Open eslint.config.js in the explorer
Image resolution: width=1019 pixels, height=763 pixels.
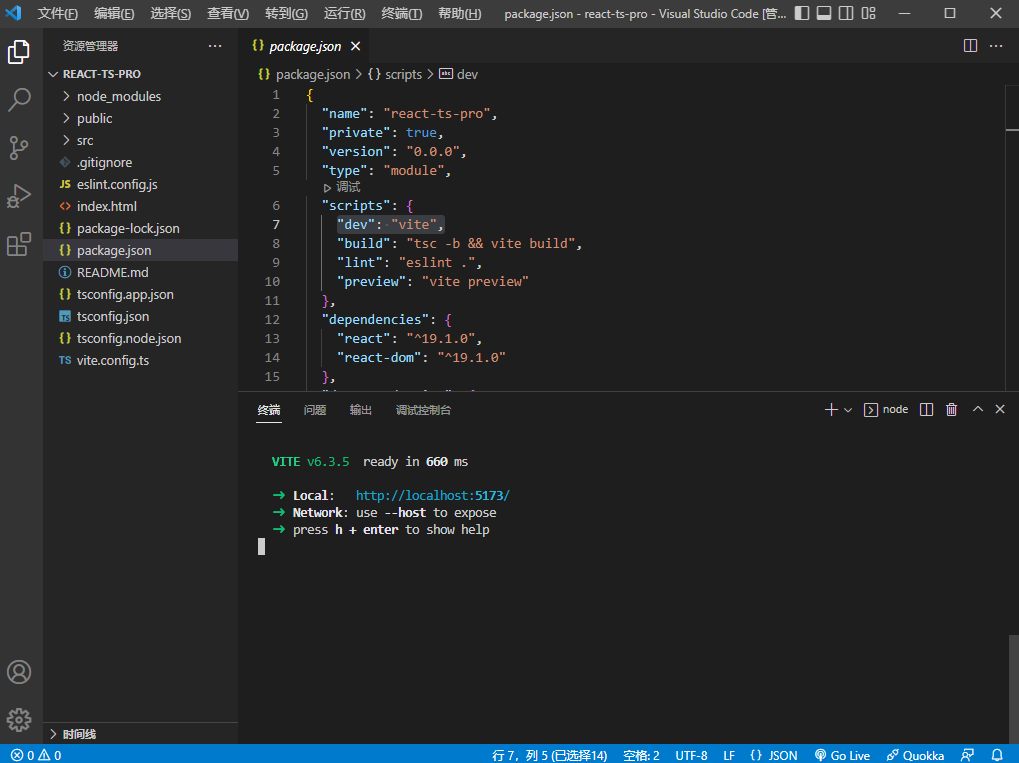[x=140, y=185]
